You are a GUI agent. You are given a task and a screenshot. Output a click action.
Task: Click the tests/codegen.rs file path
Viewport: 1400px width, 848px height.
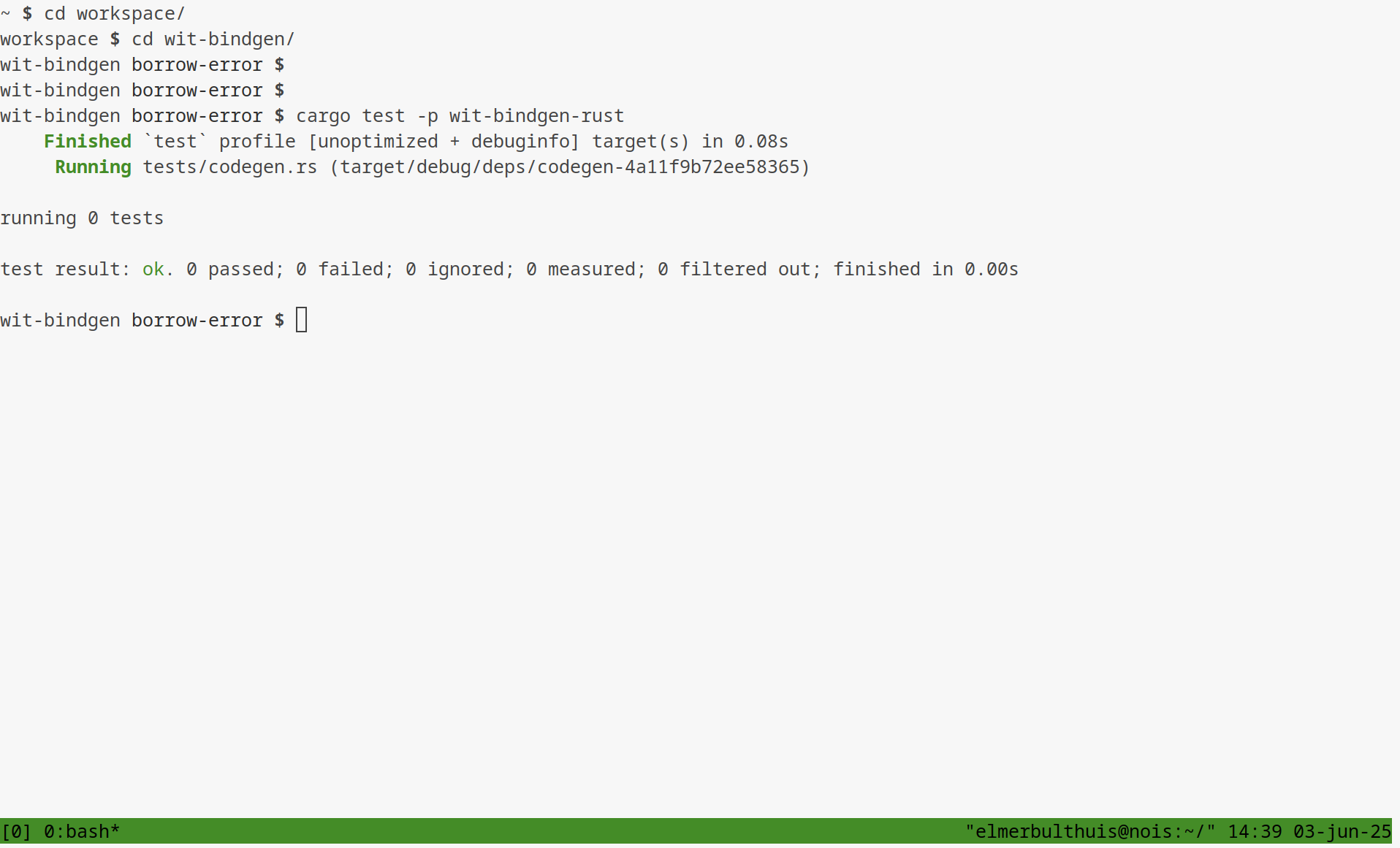coord(229,167)
